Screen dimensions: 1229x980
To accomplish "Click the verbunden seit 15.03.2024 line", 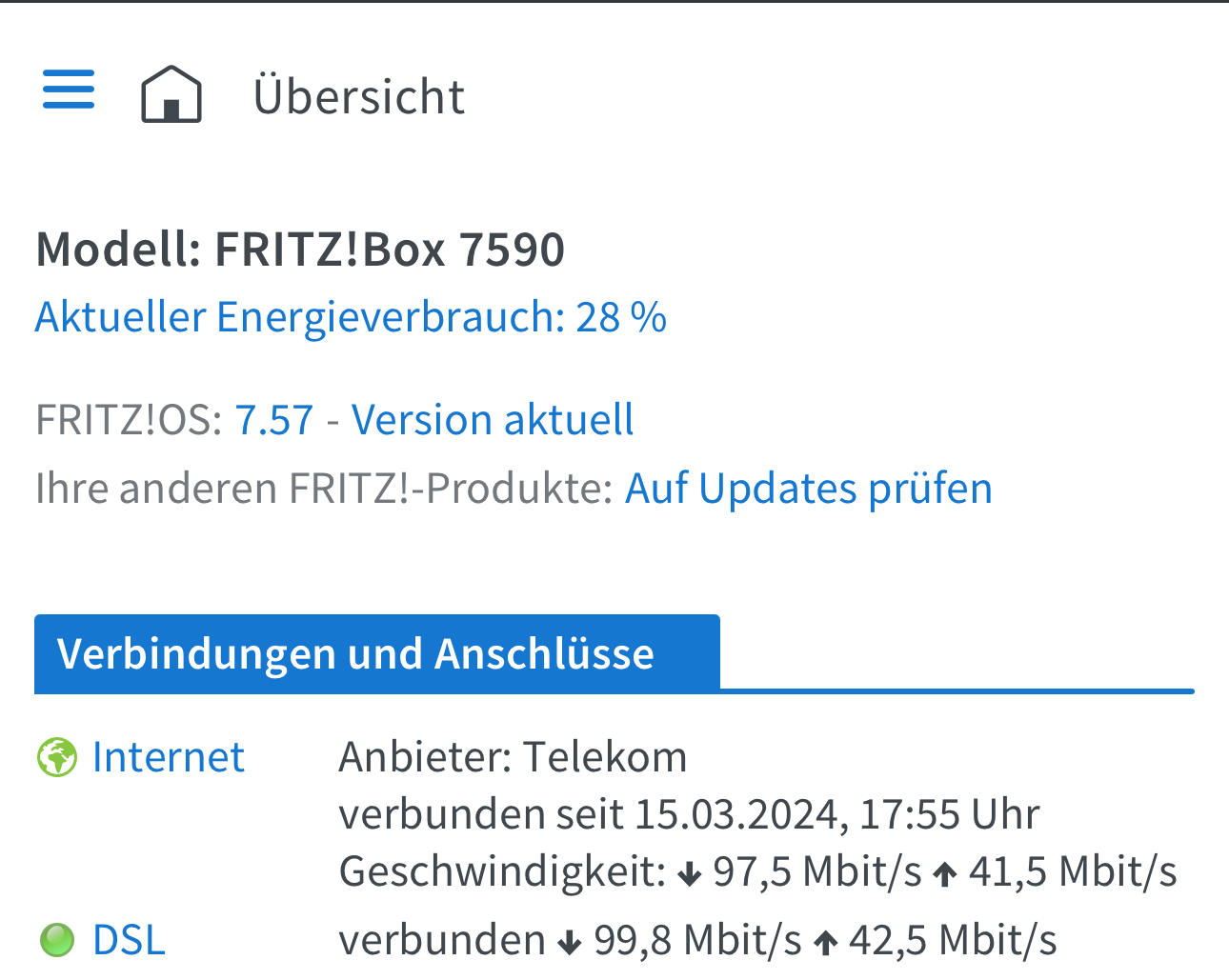I will click(689, 814).
